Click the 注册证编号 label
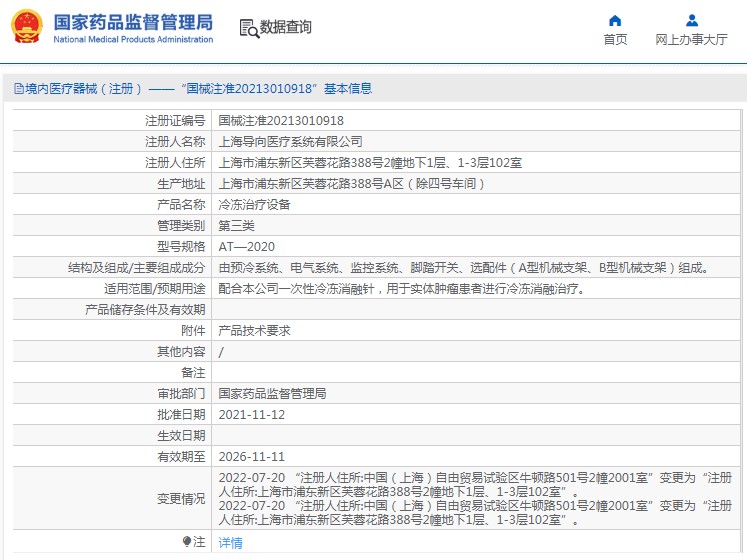This screenshot has width=747, height=560. pos(175,121)
